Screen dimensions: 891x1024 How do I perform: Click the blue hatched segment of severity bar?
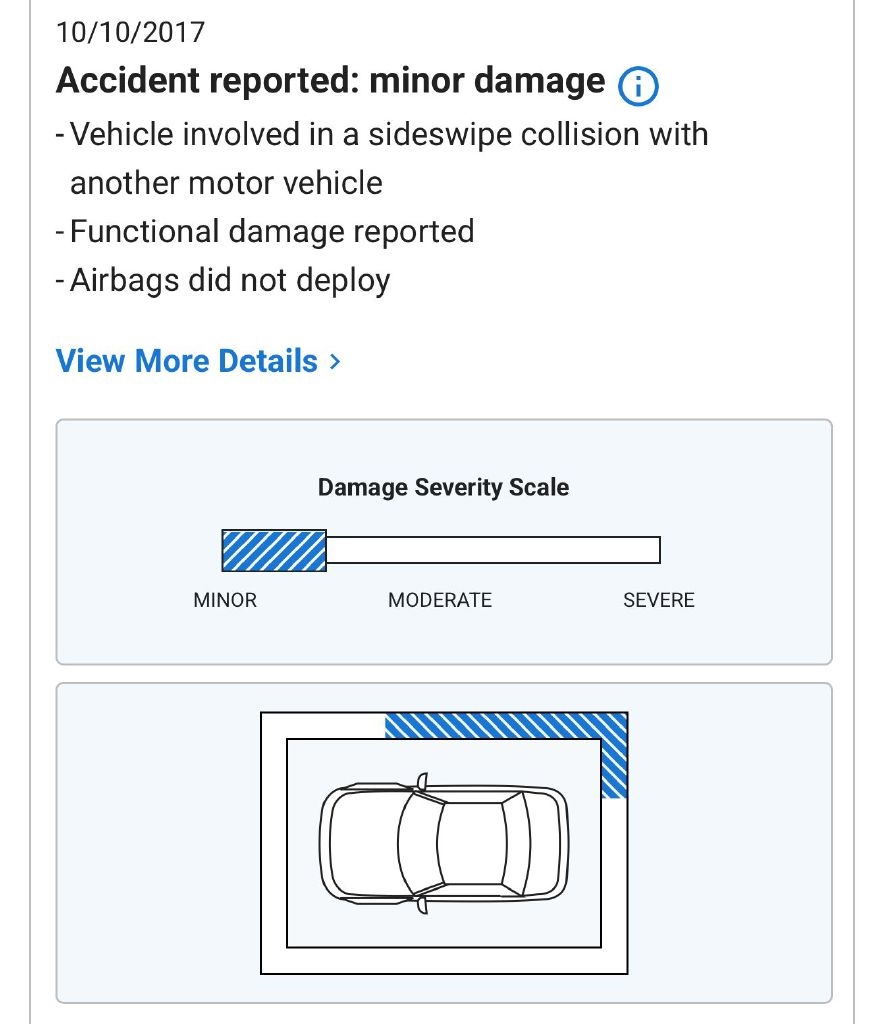tap(274, 550)
